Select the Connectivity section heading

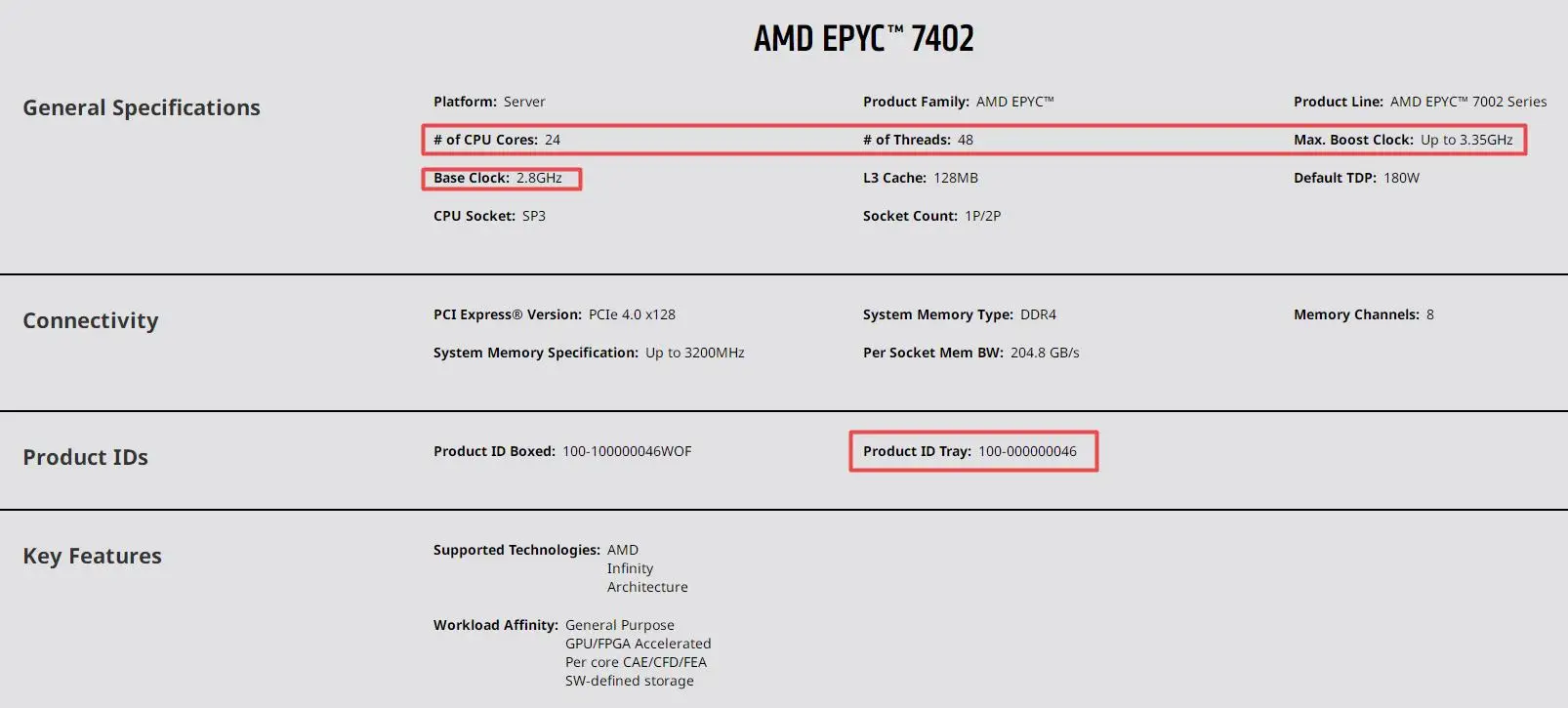[91, 320]
